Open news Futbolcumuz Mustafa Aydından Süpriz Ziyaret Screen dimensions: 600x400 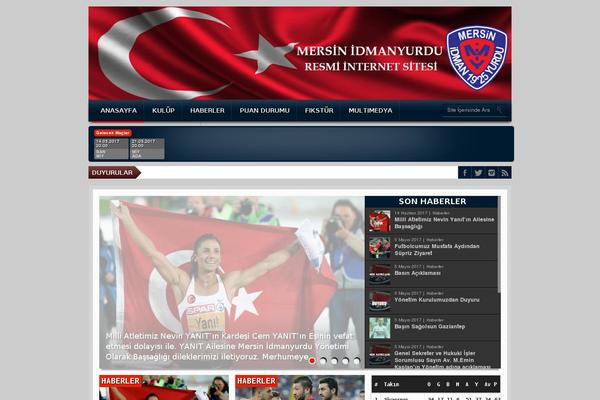437,250
